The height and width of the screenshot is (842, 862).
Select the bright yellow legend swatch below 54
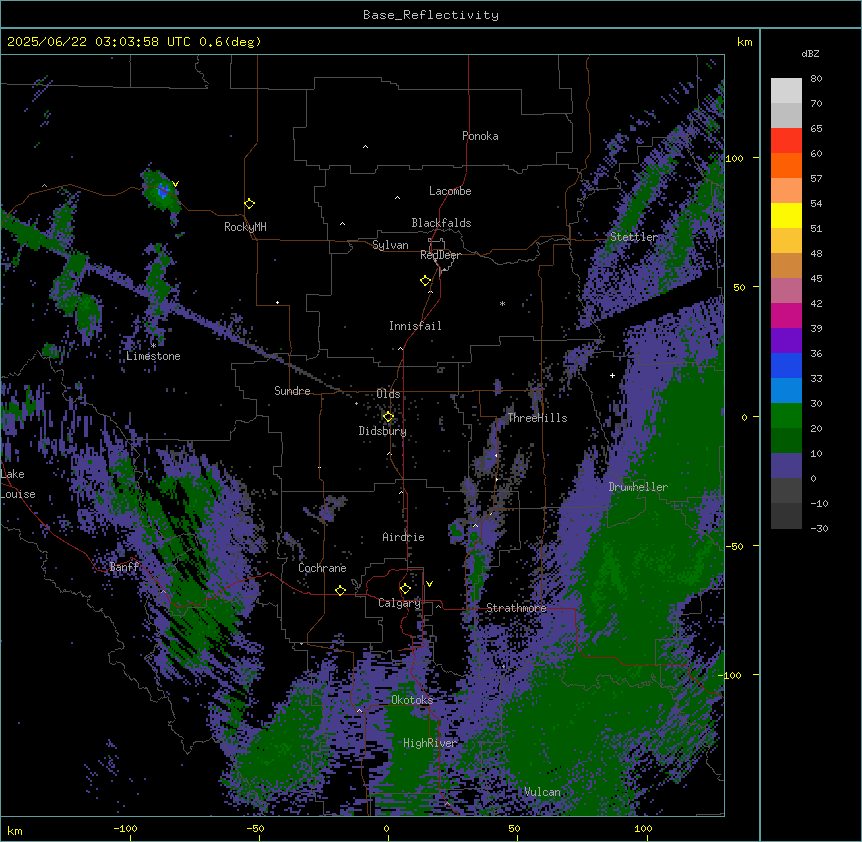(x=786, y=215)
